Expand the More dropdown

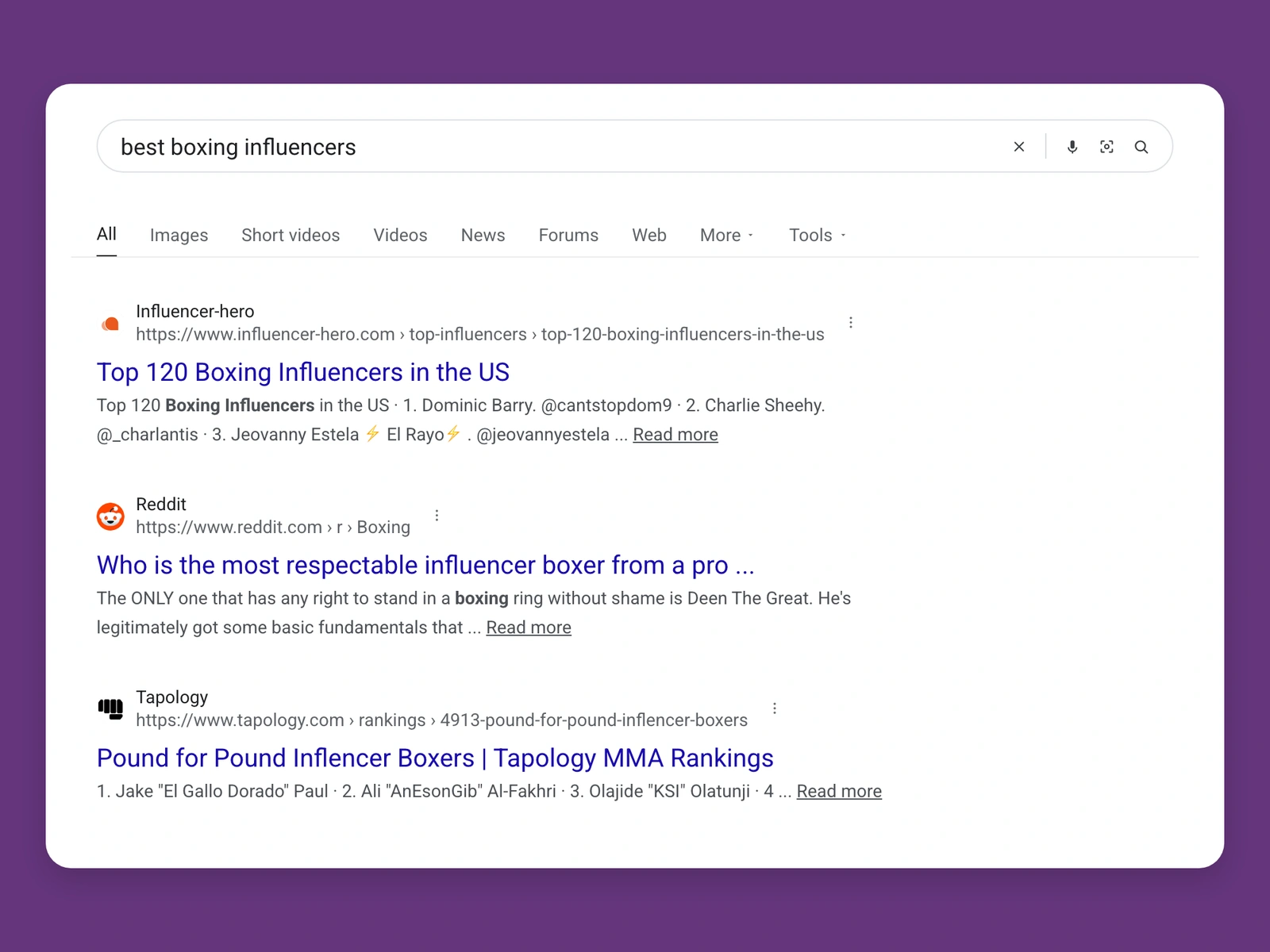point(726,236)
